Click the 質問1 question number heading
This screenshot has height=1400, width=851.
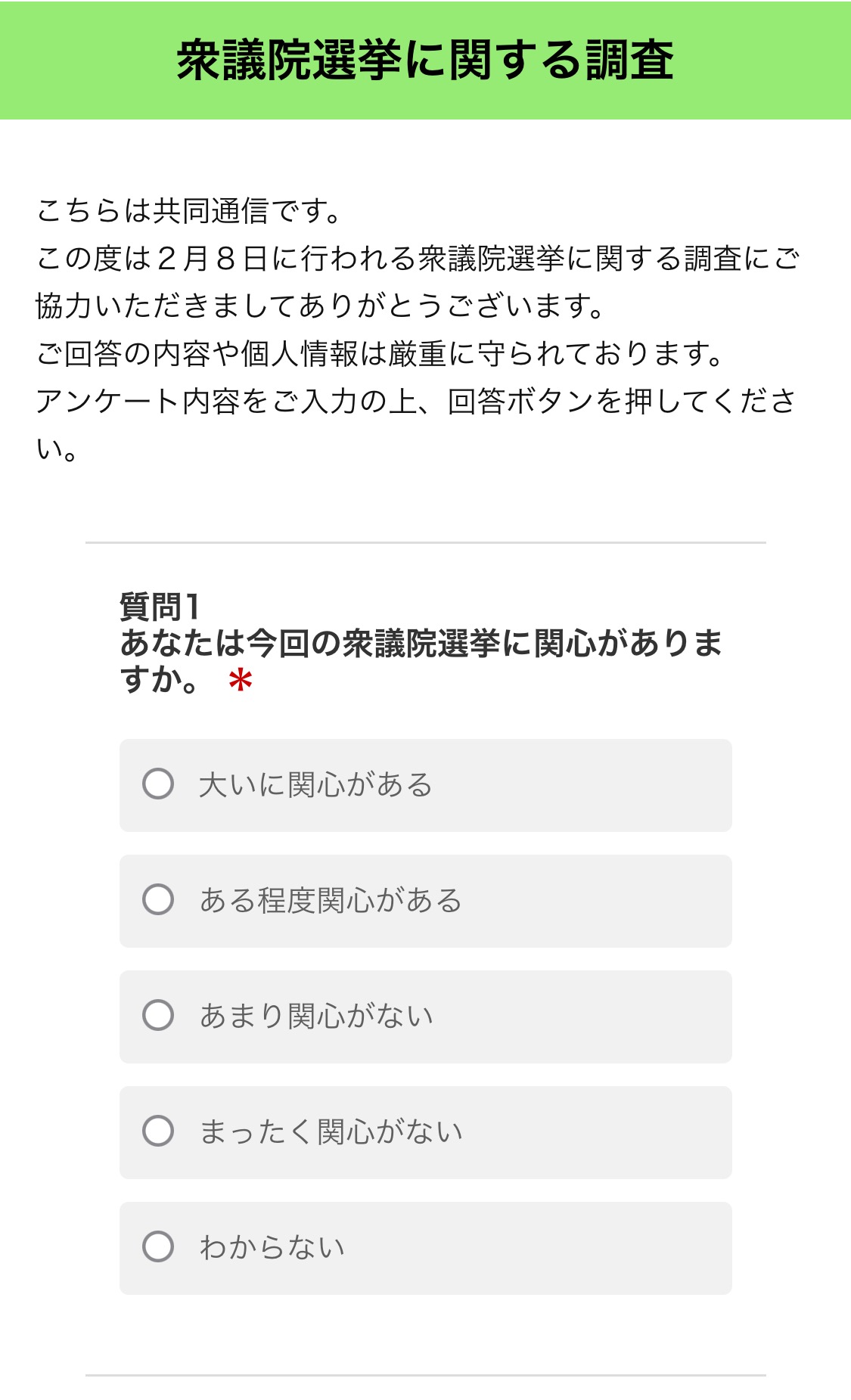click(160, 607)
